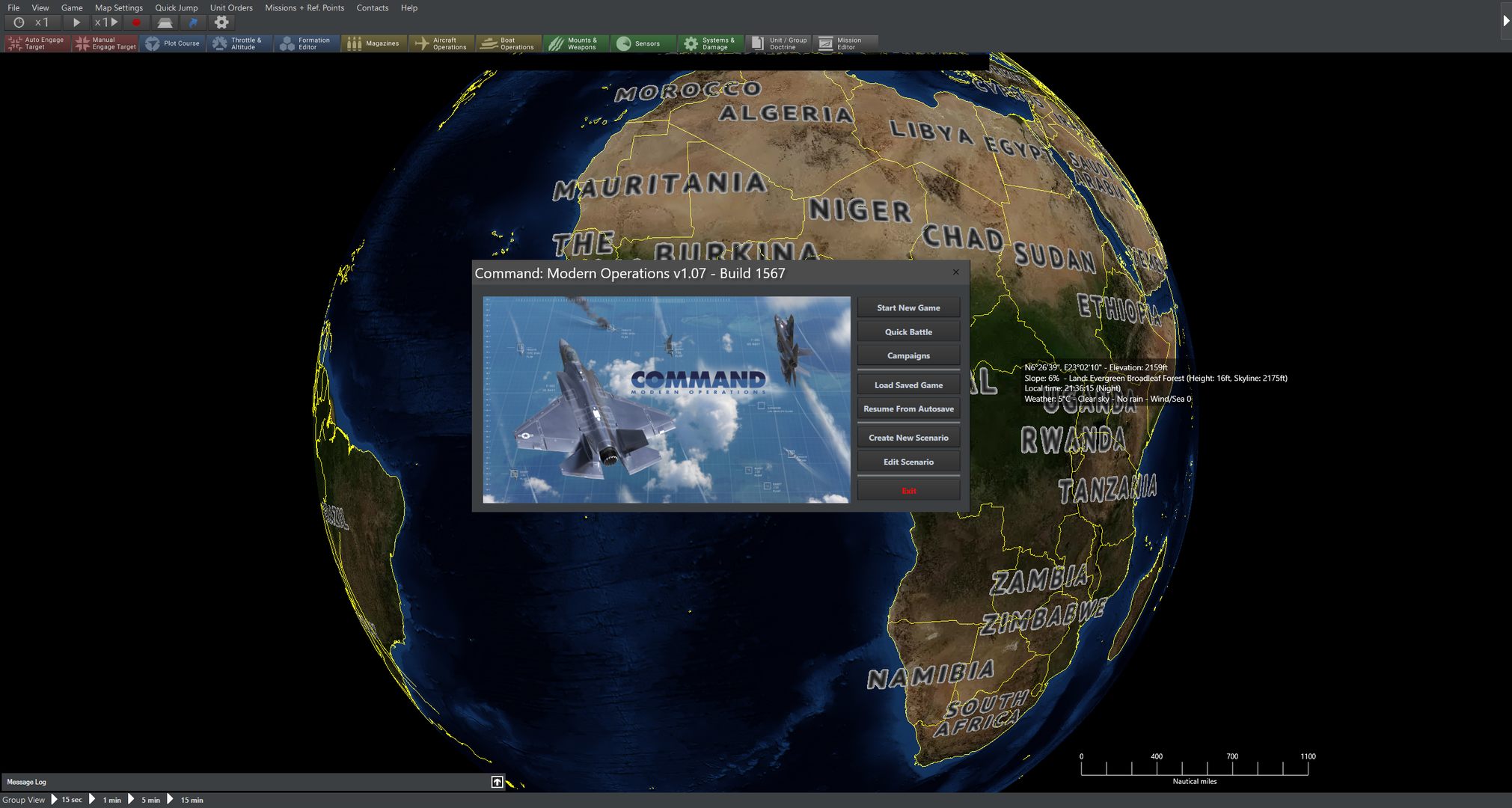1512x808 pixels.
Task: Click the unit/group view trapezoid icon
Action: click(165, 22)
